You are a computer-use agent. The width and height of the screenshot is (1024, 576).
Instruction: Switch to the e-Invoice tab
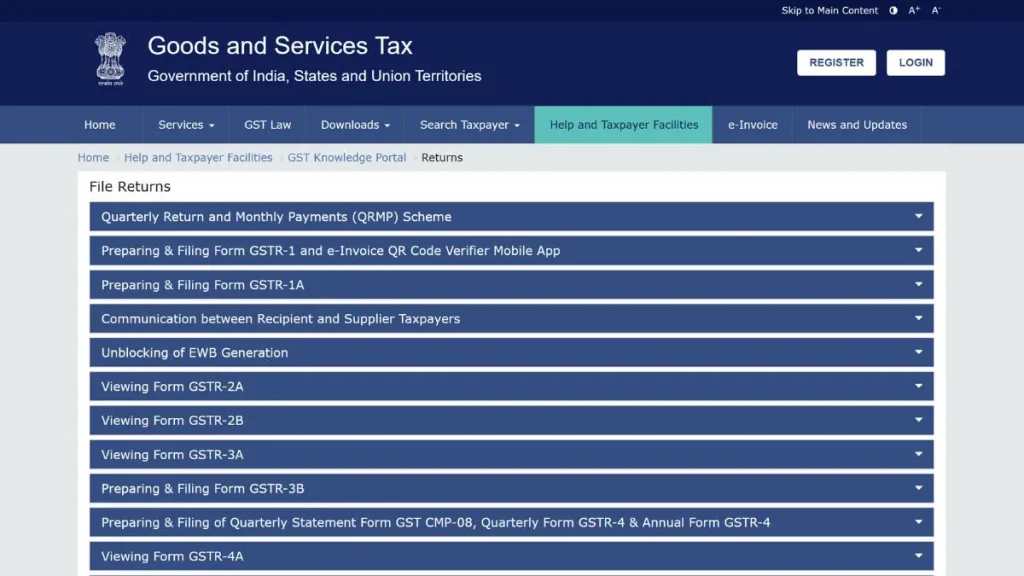[752, 124]
